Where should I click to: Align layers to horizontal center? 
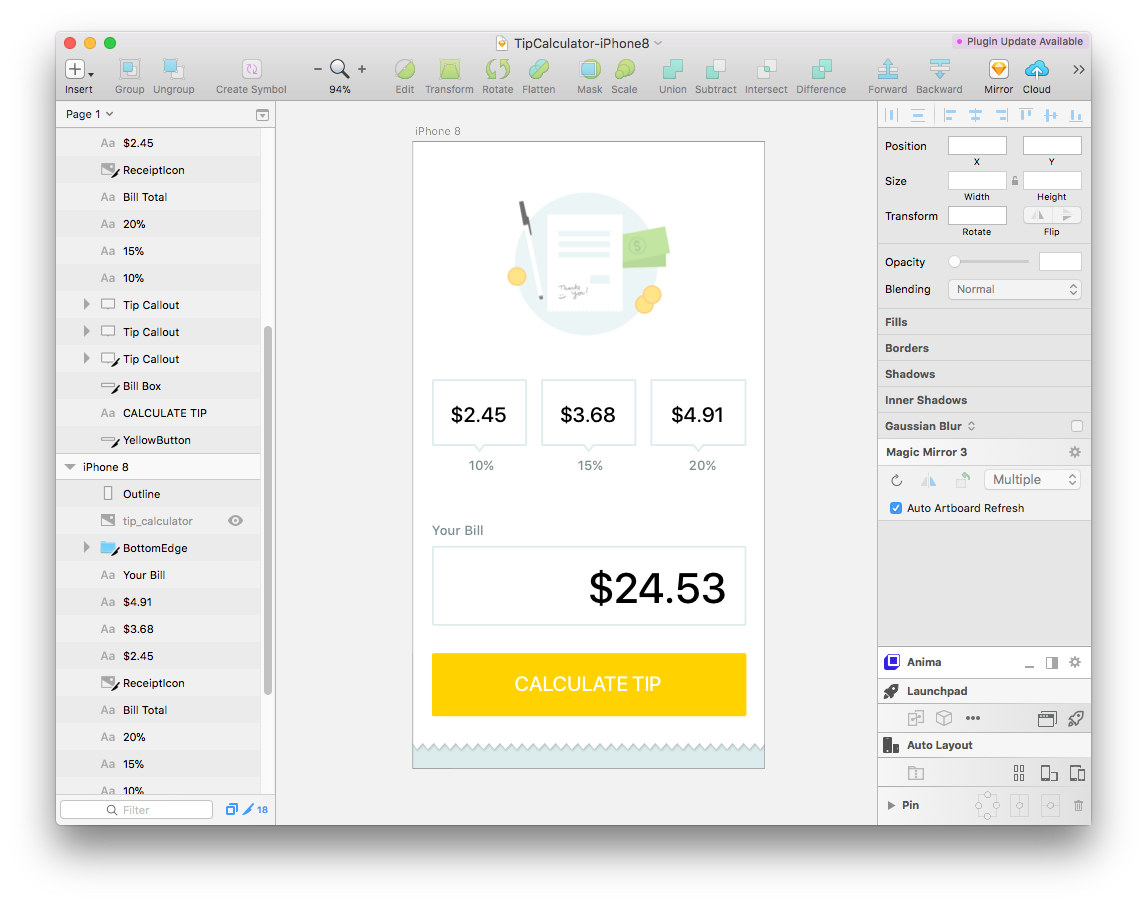pyautogui.click(x=975, y=115)
